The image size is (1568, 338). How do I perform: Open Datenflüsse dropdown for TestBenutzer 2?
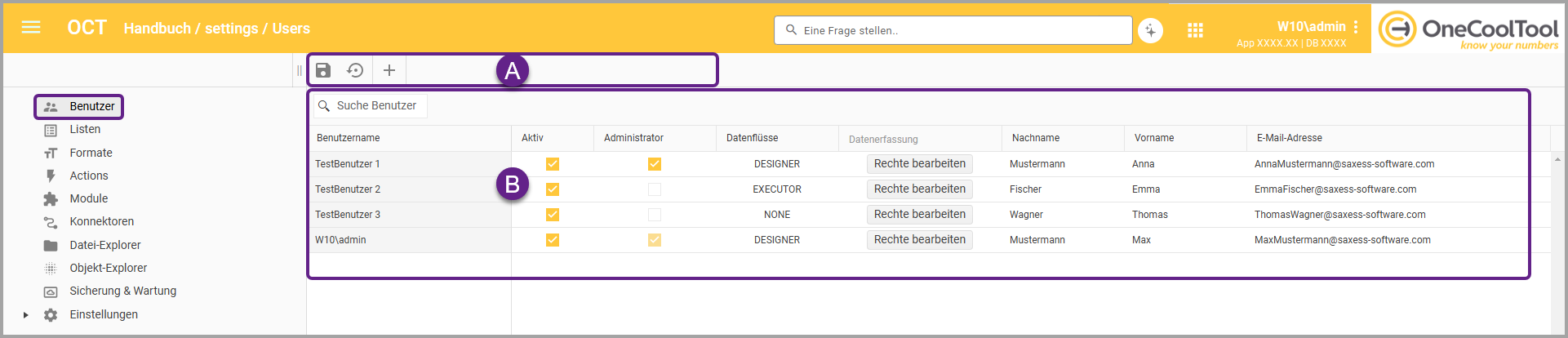pyautogui.click(x=776, y=189)
